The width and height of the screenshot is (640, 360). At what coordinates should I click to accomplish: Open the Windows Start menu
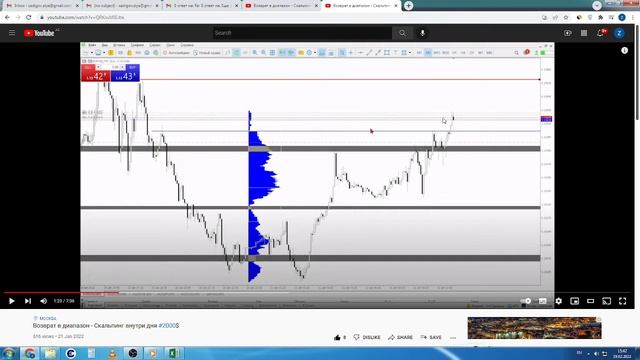[9, 353]
